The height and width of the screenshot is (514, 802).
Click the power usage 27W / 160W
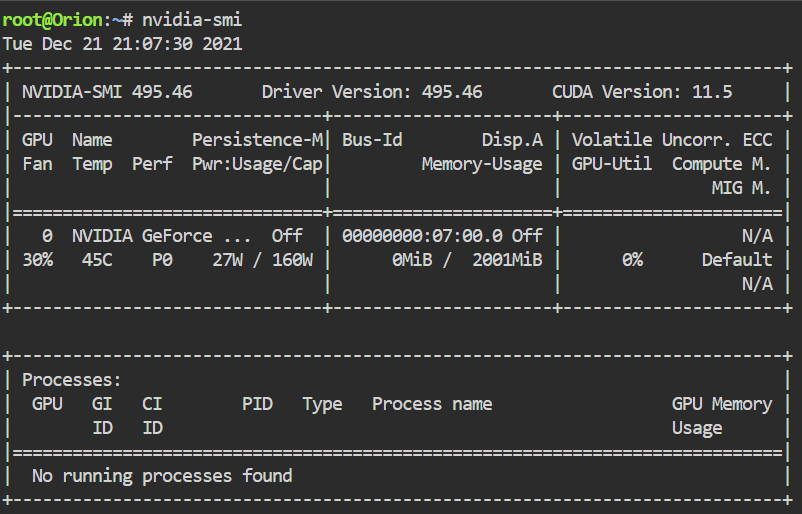click(262, 260)
